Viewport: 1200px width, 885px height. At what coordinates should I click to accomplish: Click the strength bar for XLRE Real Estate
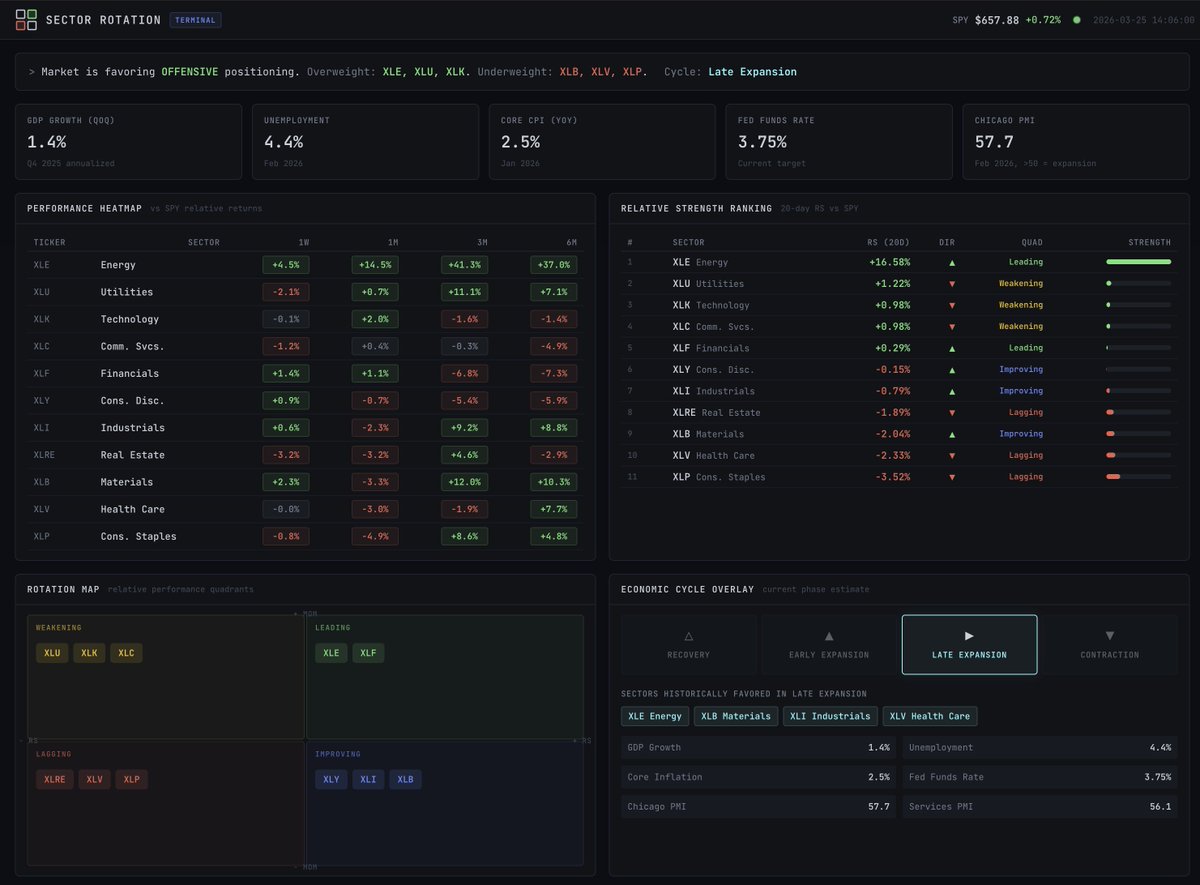(1138, 412)
